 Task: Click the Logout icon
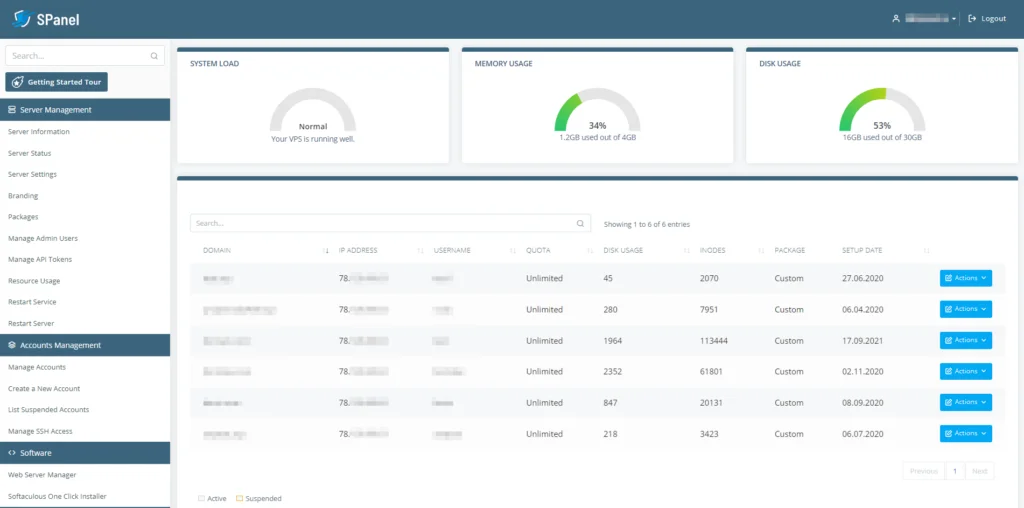[x=972, y=18]
